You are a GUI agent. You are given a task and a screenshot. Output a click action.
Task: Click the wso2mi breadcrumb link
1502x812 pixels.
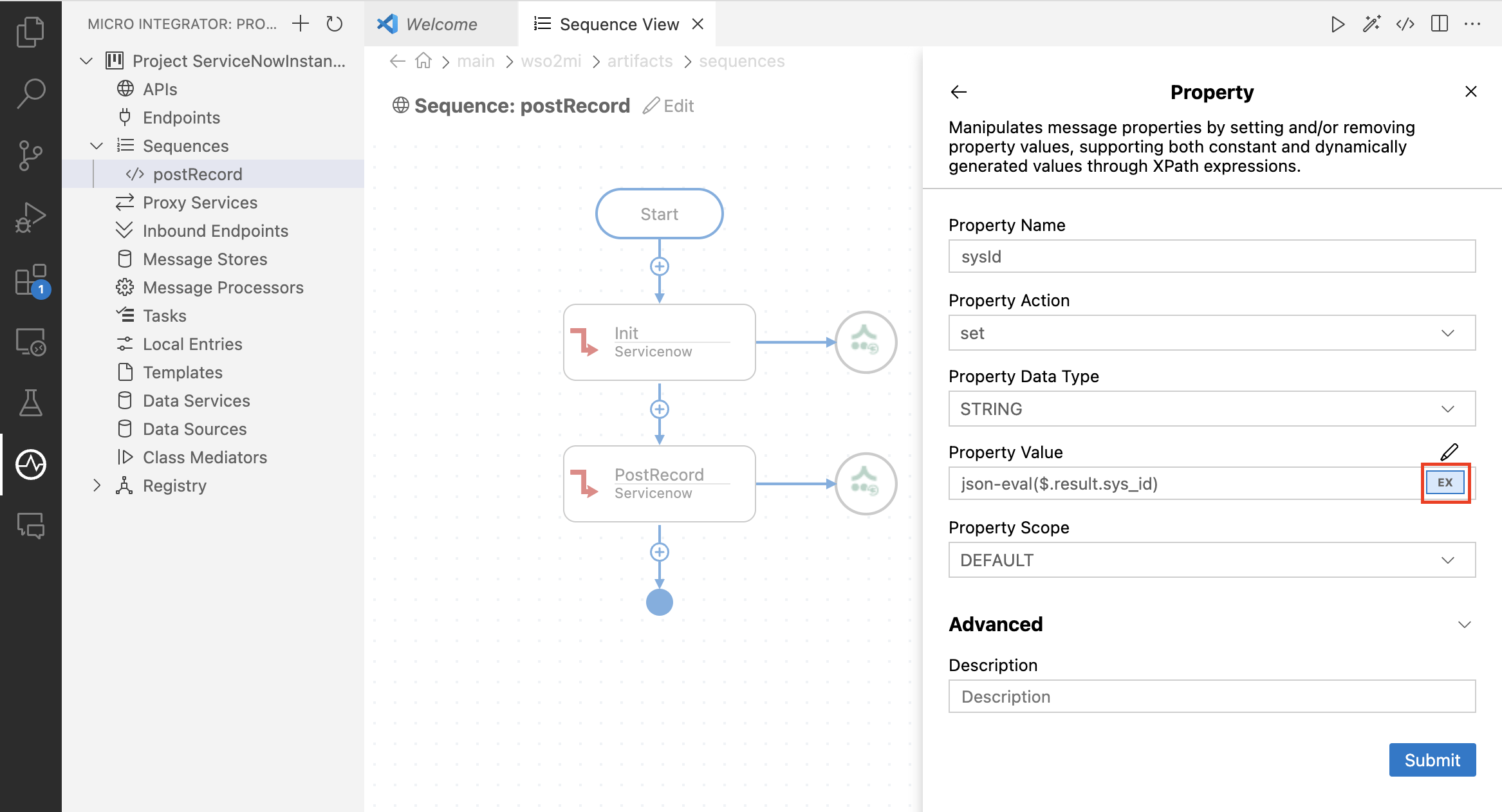point(551,61)
